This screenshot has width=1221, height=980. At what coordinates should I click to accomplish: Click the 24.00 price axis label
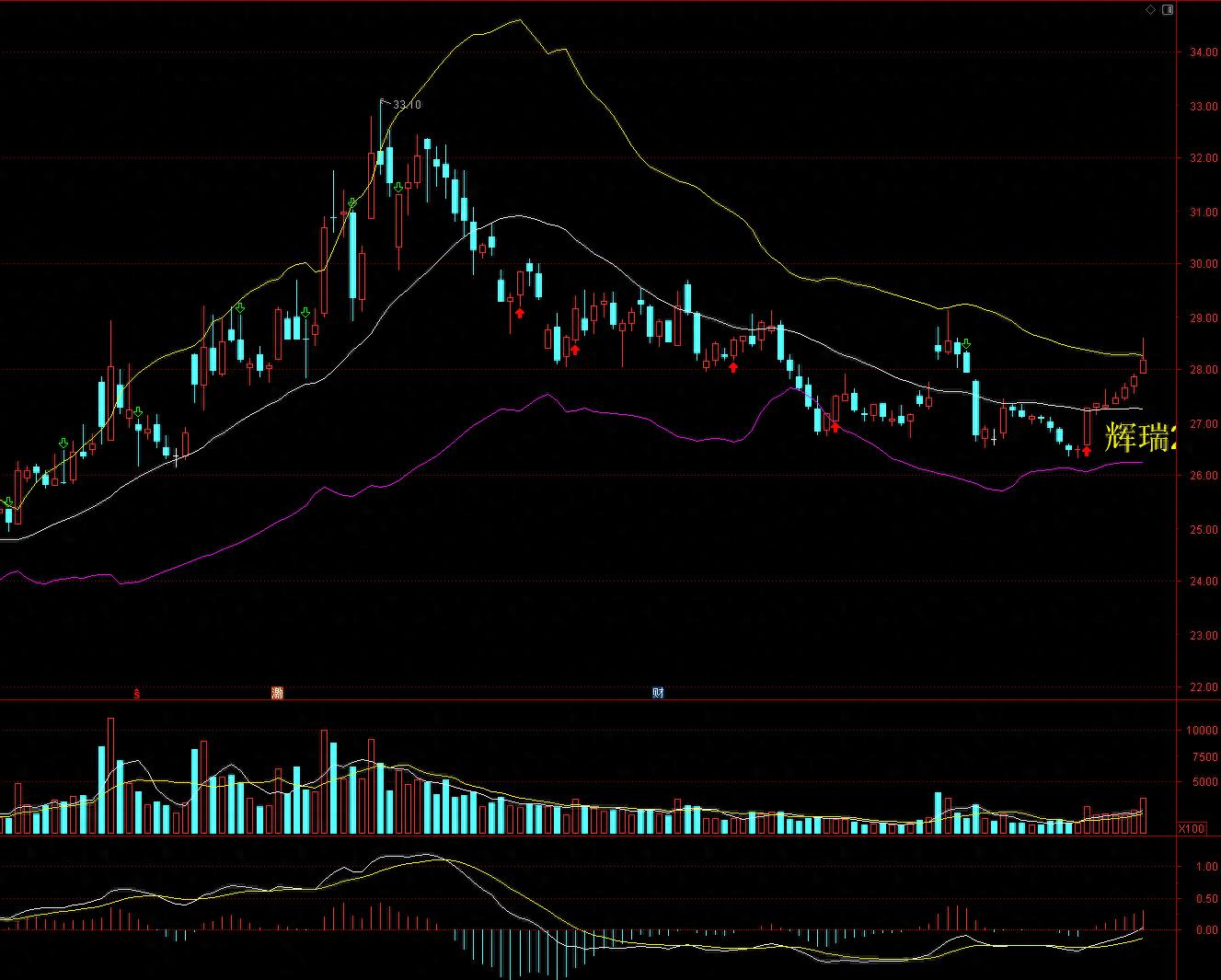(1203, 582)
